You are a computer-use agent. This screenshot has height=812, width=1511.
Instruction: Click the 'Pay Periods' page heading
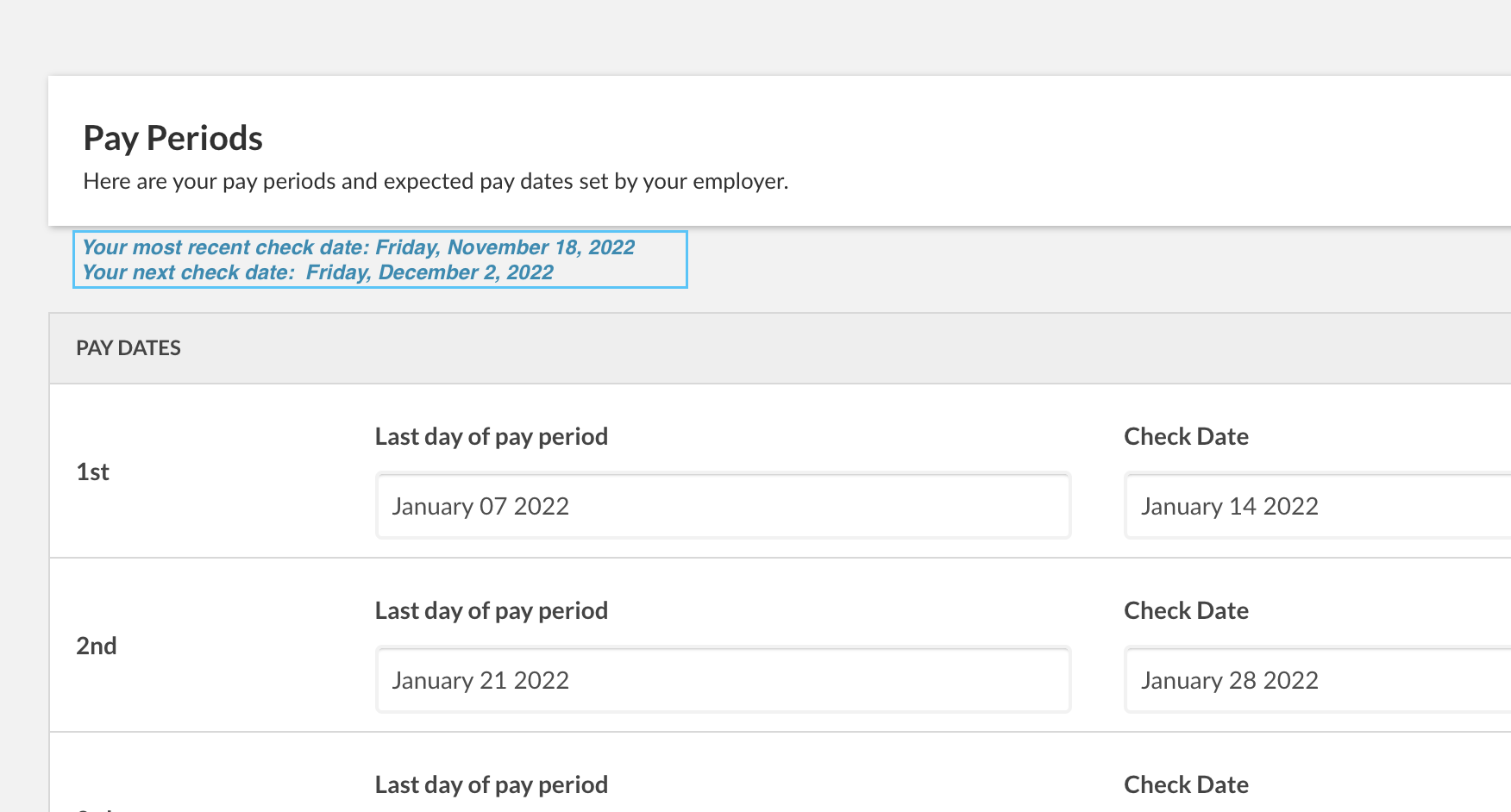tap(172, 138)
